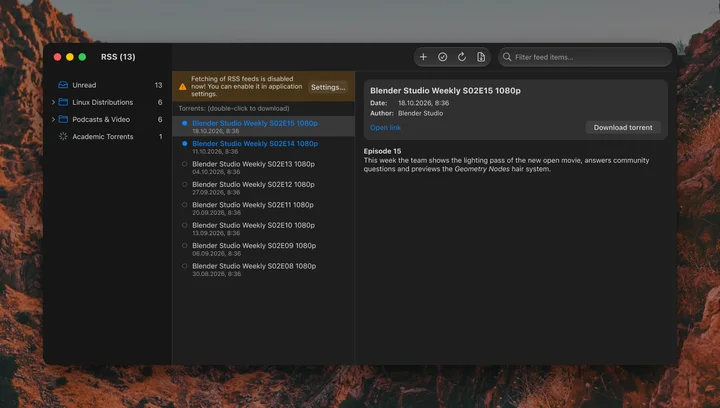Toggle read circle for S02E09 item
This screenshot has height=408, width=720.
click(x=185, y=246)
